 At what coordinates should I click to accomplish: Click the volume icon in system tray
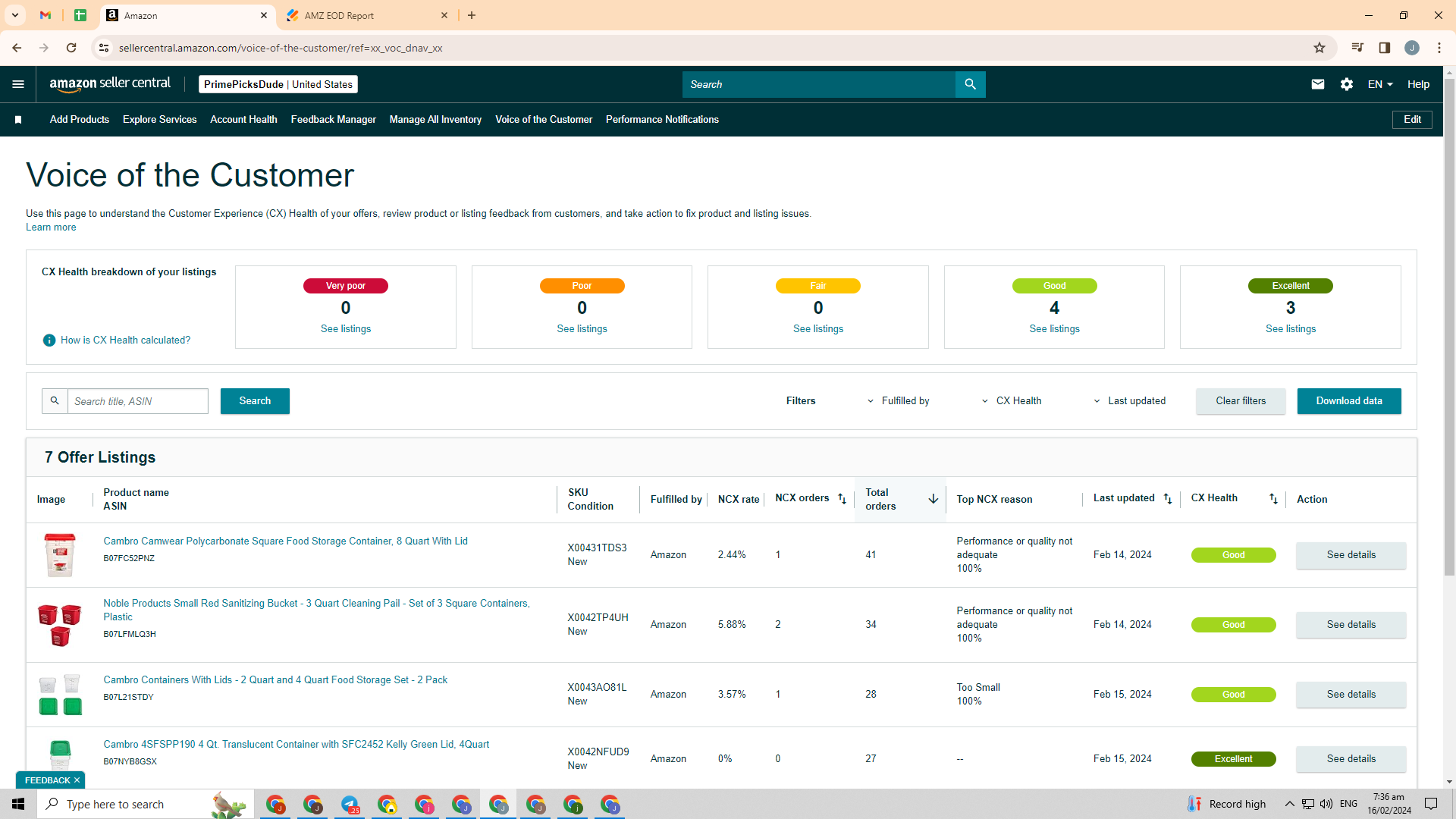click(1326, 804)
